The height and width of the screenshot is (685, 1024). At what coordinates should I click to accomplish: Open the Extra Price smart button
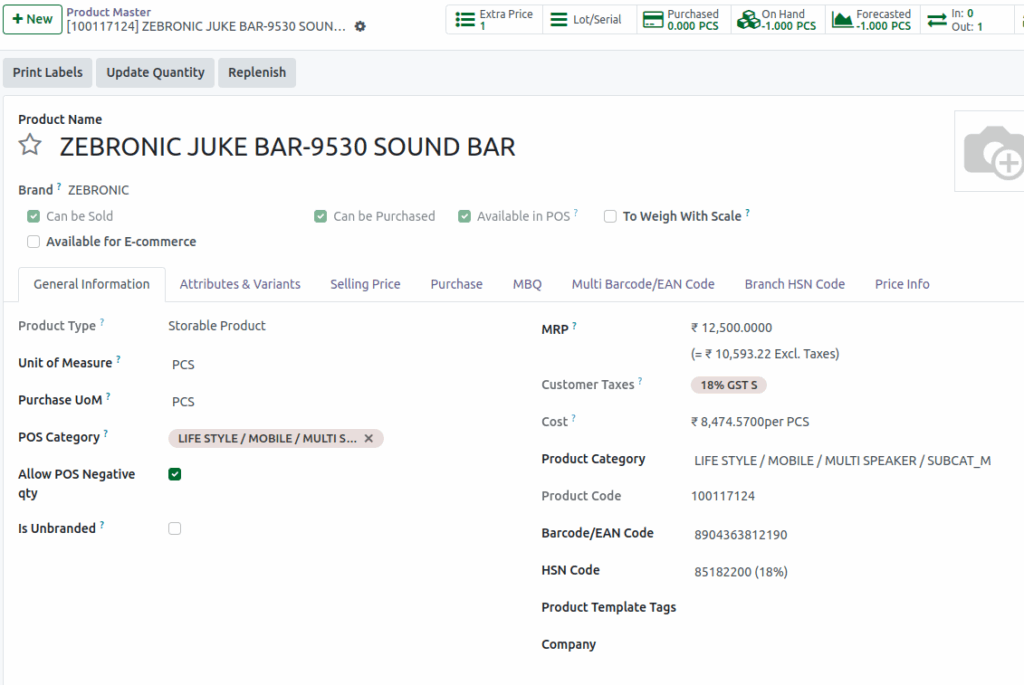(x=493, y=18)
